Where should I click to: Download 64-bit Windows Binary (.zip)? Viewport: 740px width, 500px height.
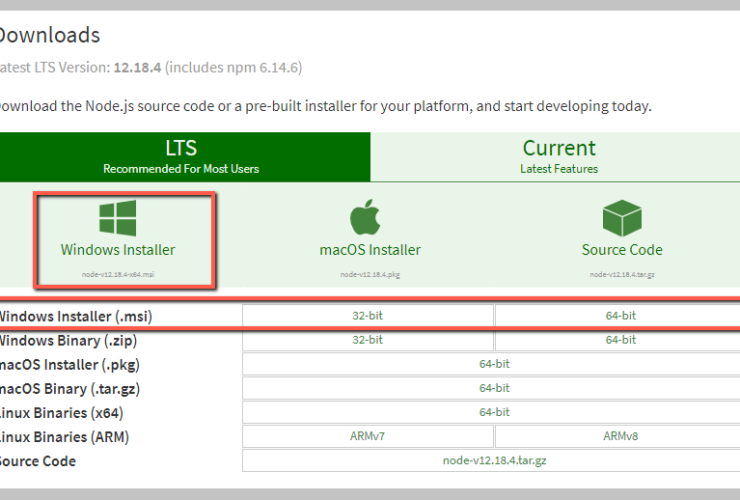(620, 340)
